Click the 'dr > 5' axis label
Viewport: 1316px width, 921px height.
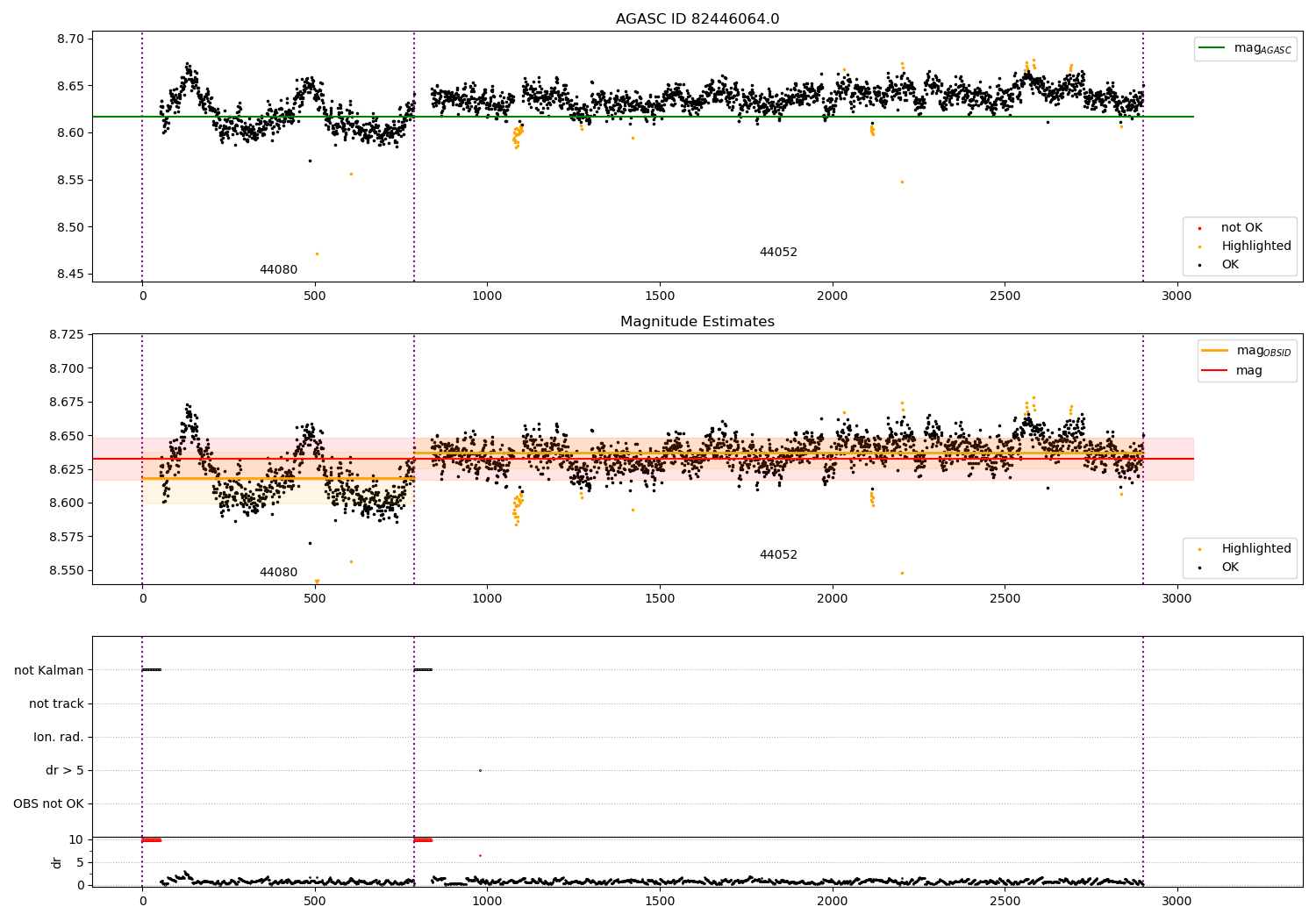[x=65, y=771]
